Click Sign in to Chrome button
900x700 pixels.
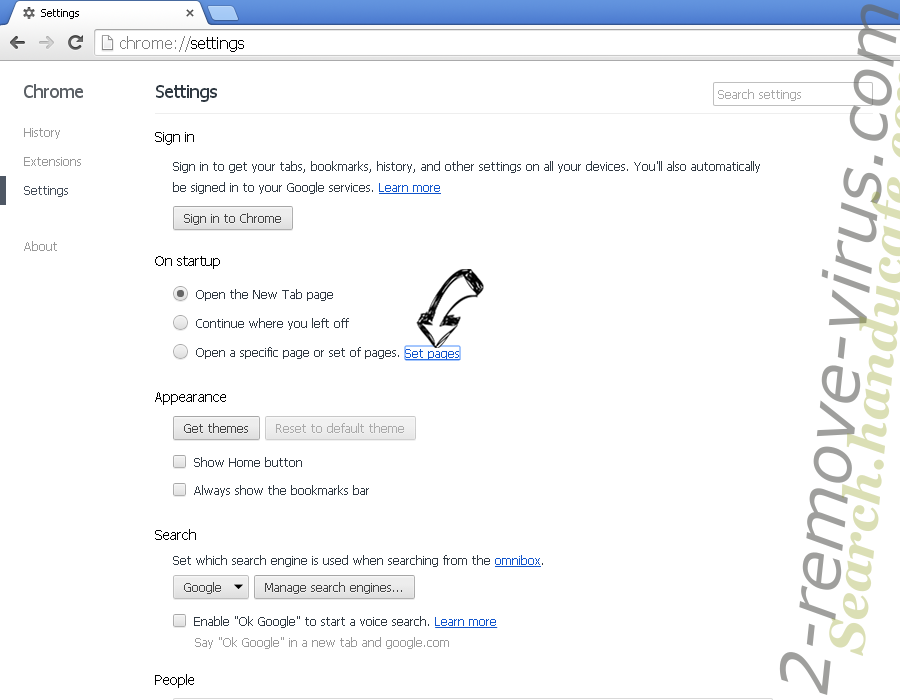[x=232, y=219]
